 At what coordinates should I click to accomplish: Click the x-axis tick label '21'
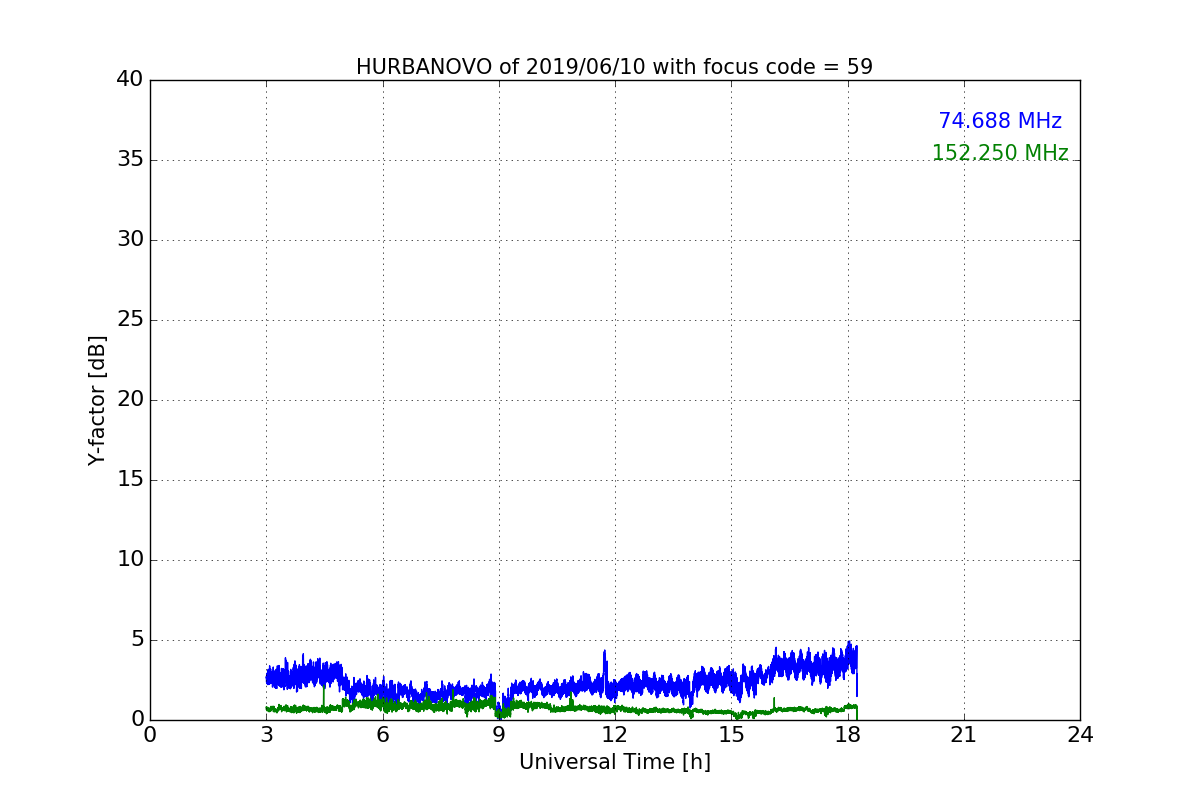coord(964,734)
